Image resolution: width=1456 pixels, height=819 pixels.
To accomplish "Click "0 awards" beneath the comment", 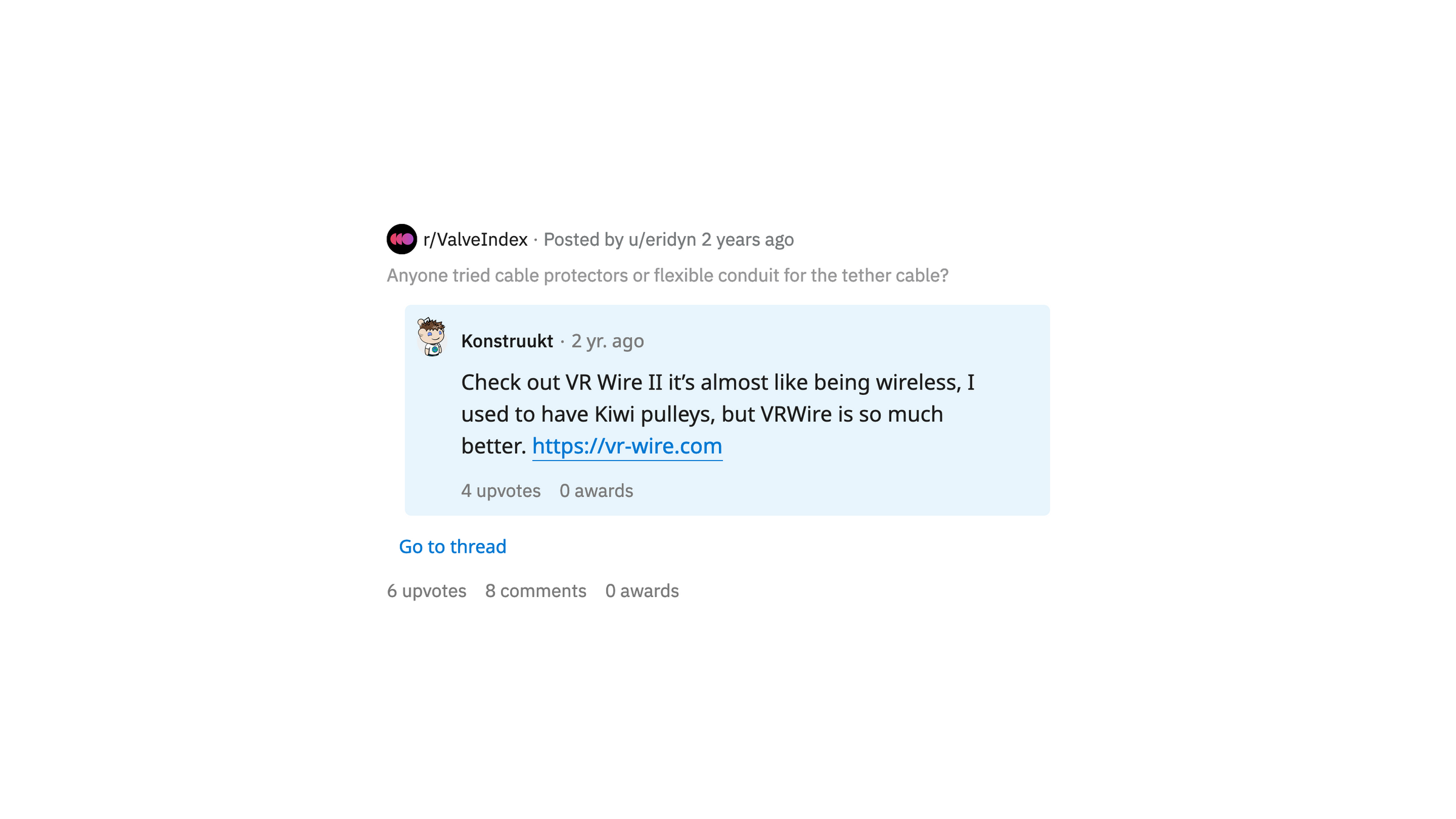I will click(596, 491).
